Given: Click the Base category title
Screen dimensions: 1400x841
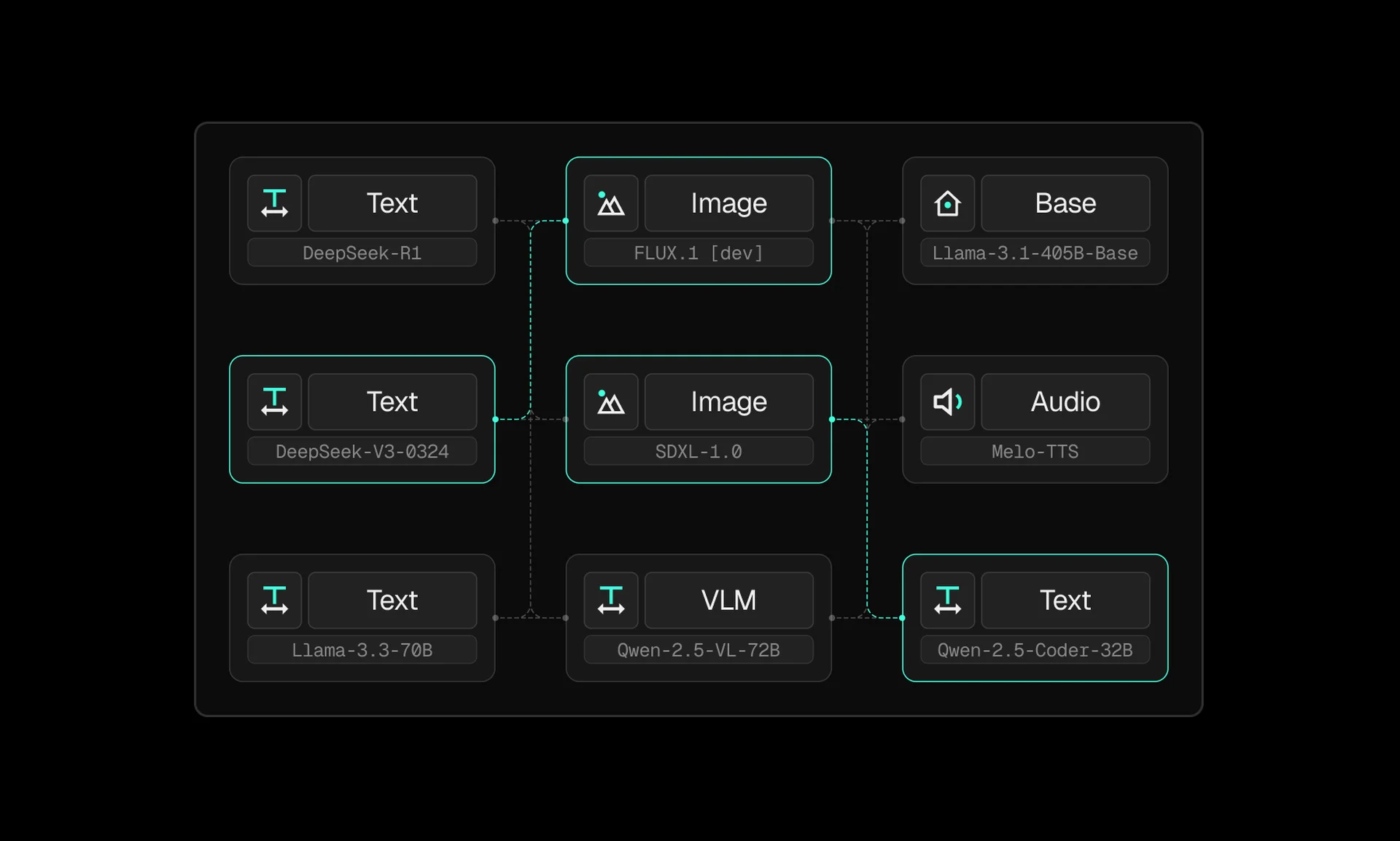Looking at the screenshot, I should pyautogui.click(x=1065, y=203).
